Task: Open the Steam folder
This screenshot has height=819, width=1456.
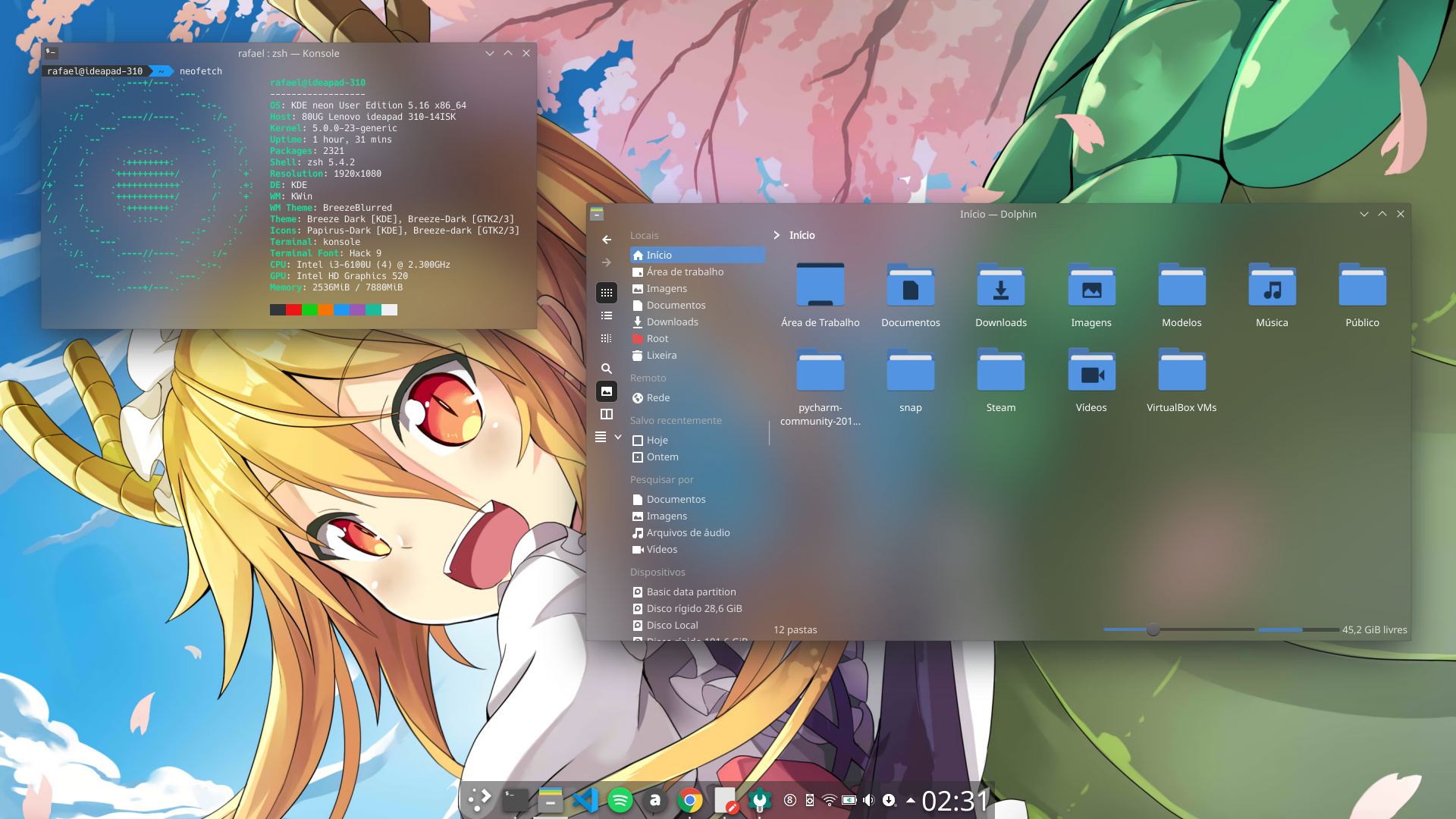Action: click(x=1000, y=373)
